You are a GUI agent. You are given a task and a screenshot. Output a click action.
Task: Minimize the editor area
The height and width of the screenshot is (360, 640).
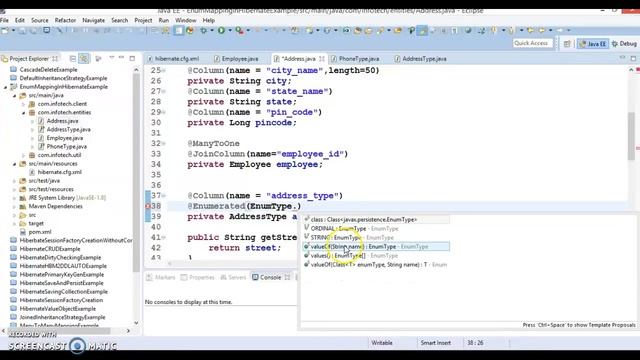pos(622,58)
